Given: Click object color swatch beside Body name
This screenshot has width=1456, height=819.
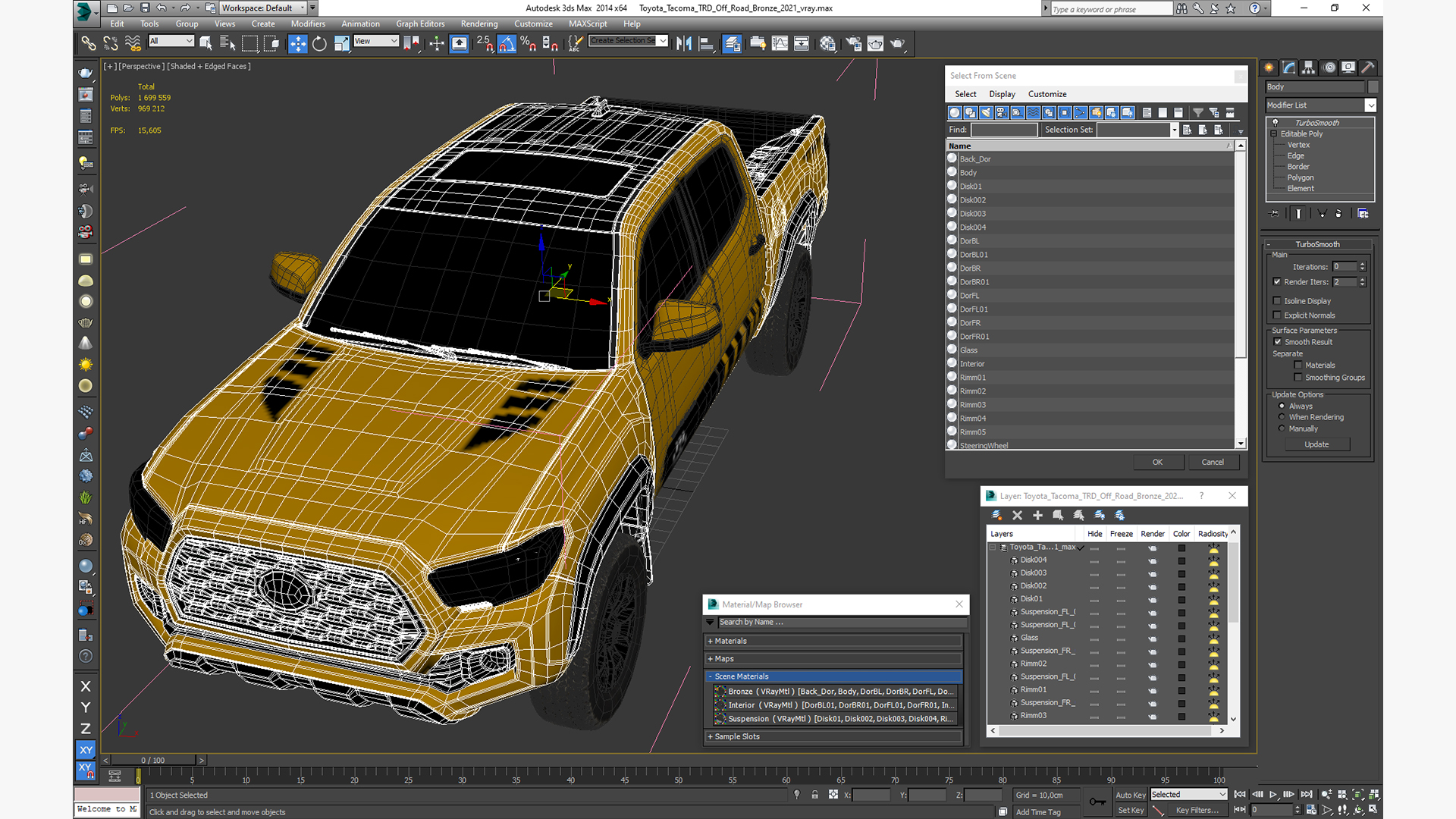Looking at the screenshot, I should 1373,87.
